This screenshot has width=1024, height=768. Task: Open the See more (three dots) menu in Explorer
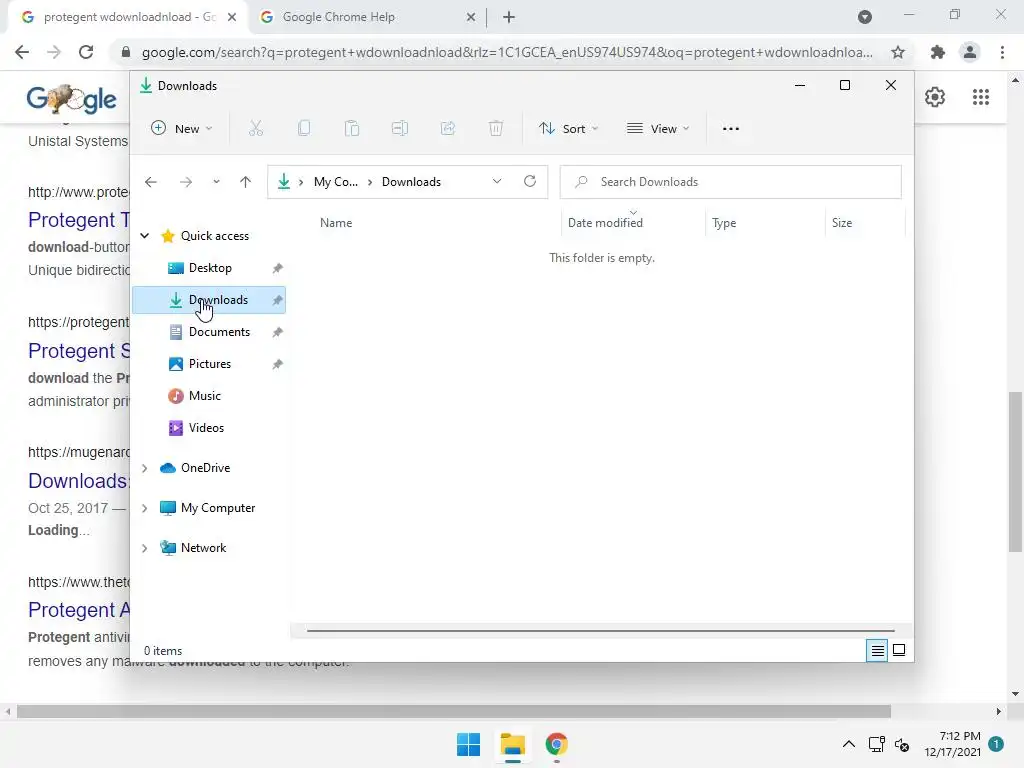click(731, 129)
